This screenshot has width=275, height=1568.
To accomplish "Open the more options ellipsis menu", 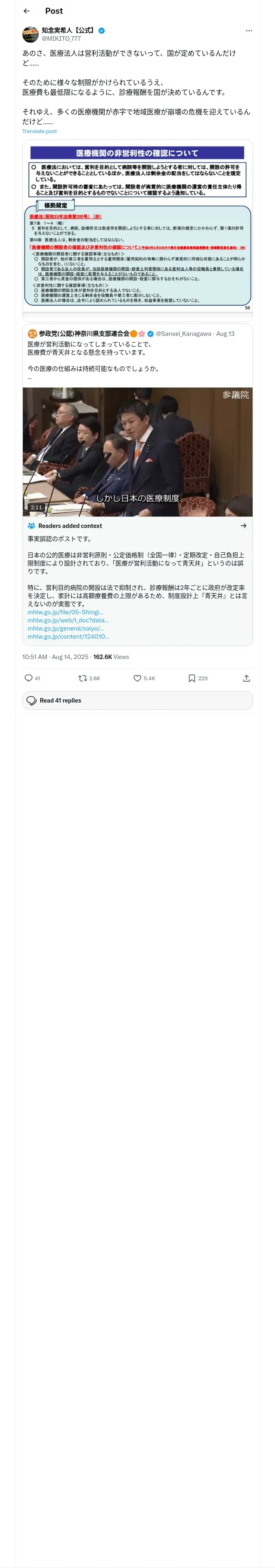I will [x=248, y=31].
